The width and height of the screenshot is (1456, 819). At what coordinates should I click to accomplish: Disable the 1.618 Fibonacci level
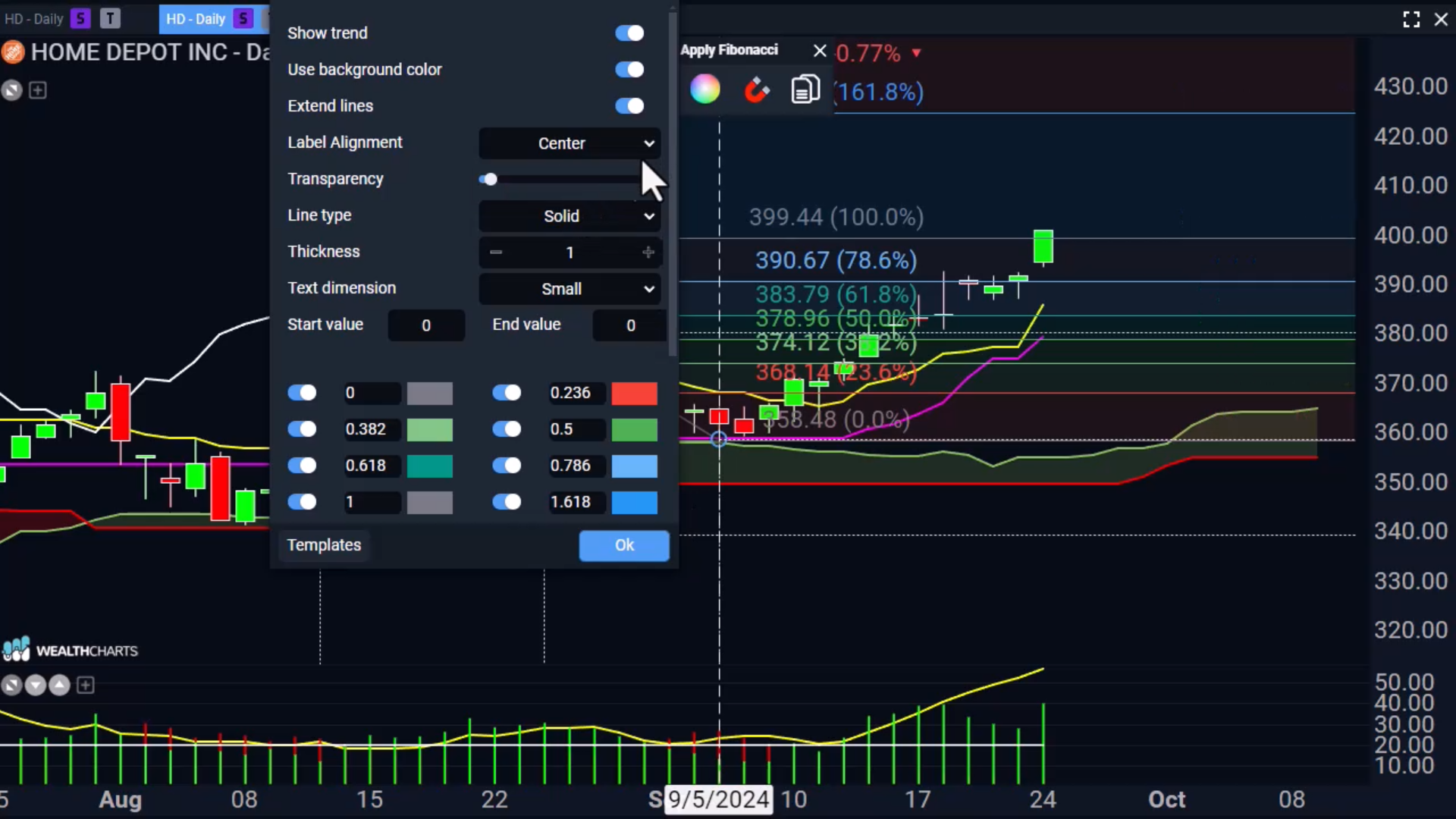[x=507, y=502]
